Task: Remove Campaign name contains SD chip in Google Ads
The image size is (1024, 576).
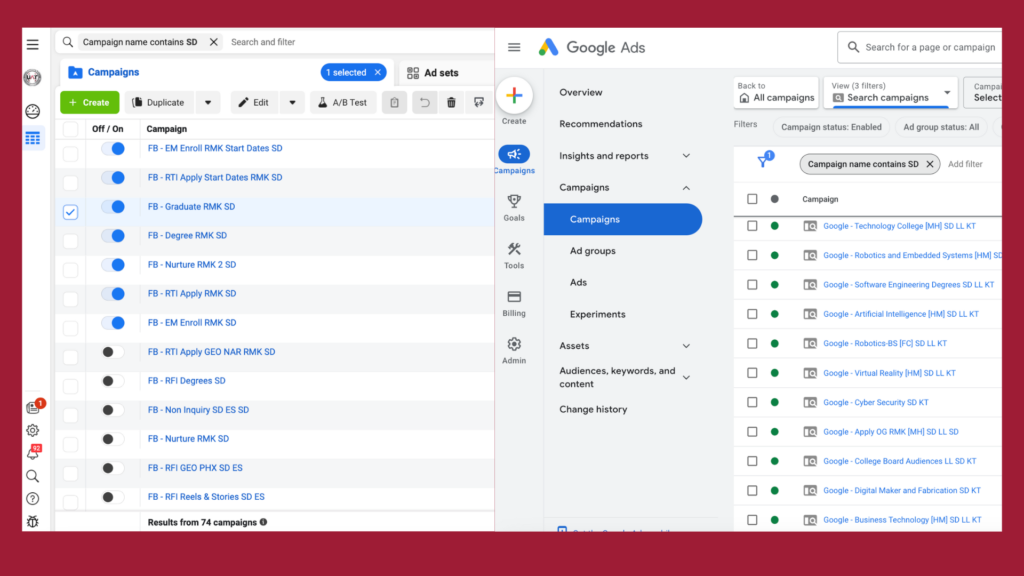Action: click(x=930, y=164)
